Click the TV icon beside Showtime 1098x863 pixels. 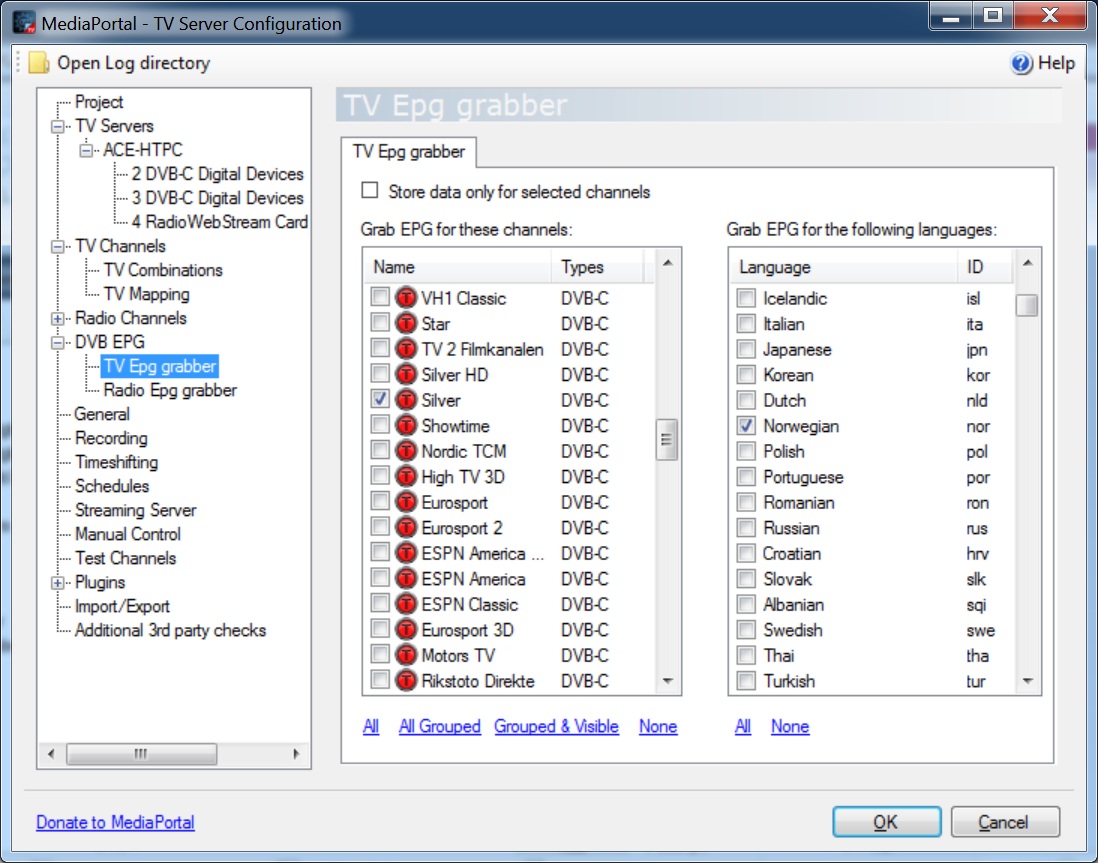point(406,426)
